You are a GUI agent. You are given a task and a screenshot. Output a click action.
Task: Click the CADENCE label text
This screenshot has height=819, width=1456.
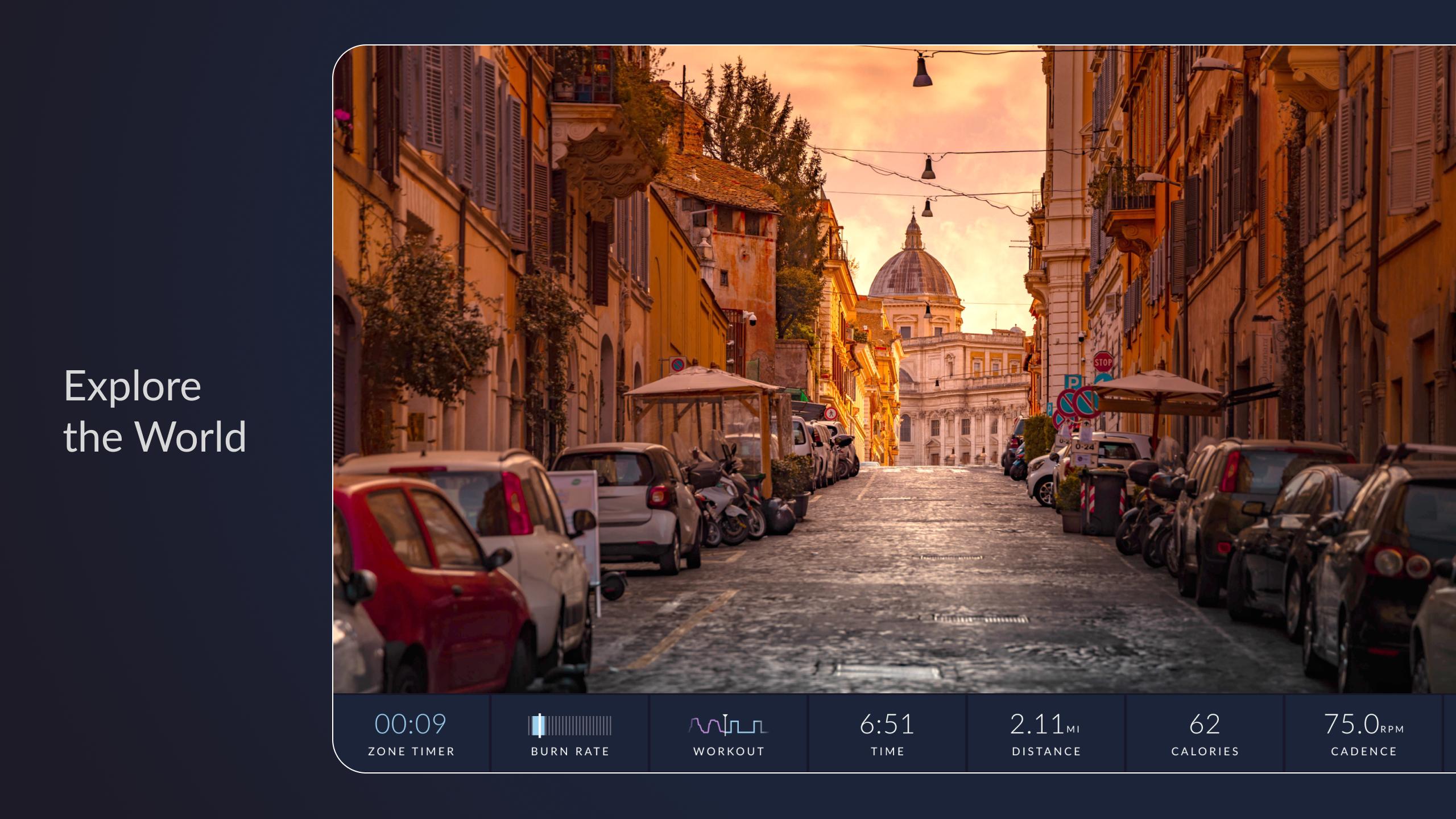pyautogui.click(x=1364, y=751)
